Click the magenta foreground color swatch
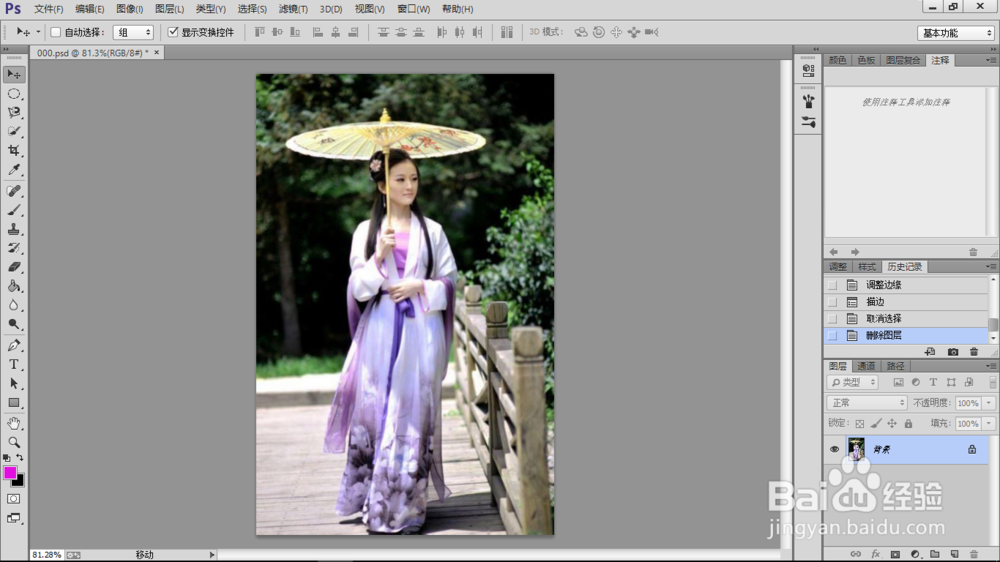This screenshot has height=562, width=1000. point(9,472)
